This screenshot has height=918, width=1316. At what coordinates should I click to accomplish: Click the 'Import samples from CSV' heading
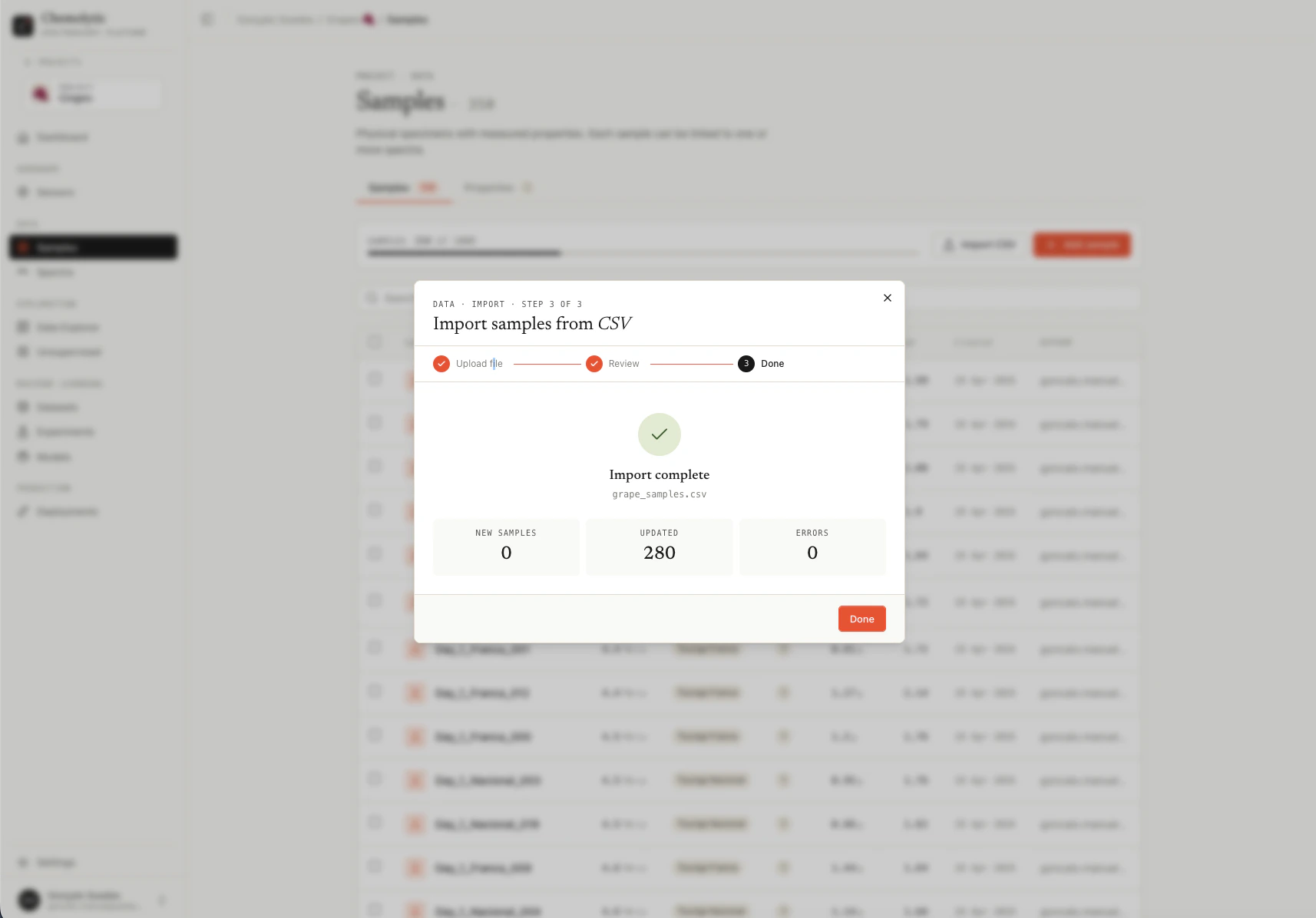pos(532,324)
